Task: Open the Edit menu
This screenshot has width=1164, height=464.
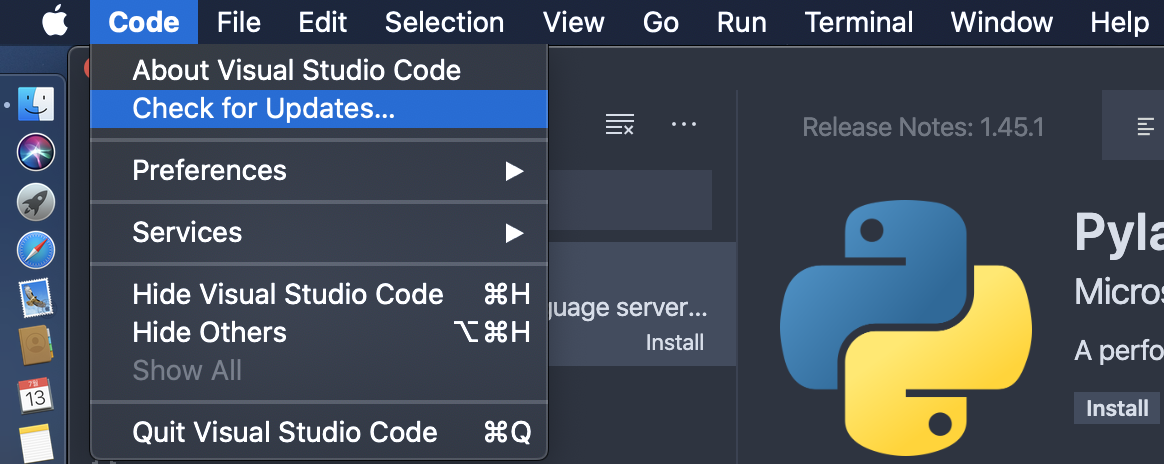Action: [x=322, y=22]
